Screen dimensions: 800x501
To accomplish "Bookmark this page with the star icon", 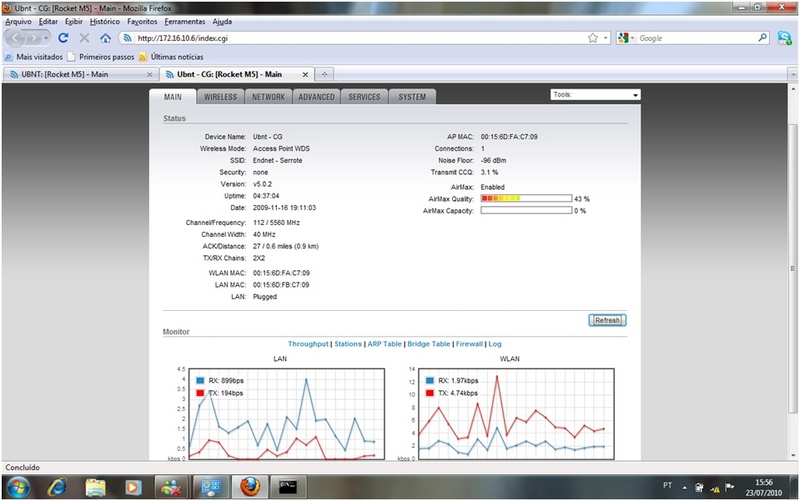I will [592, 38].
